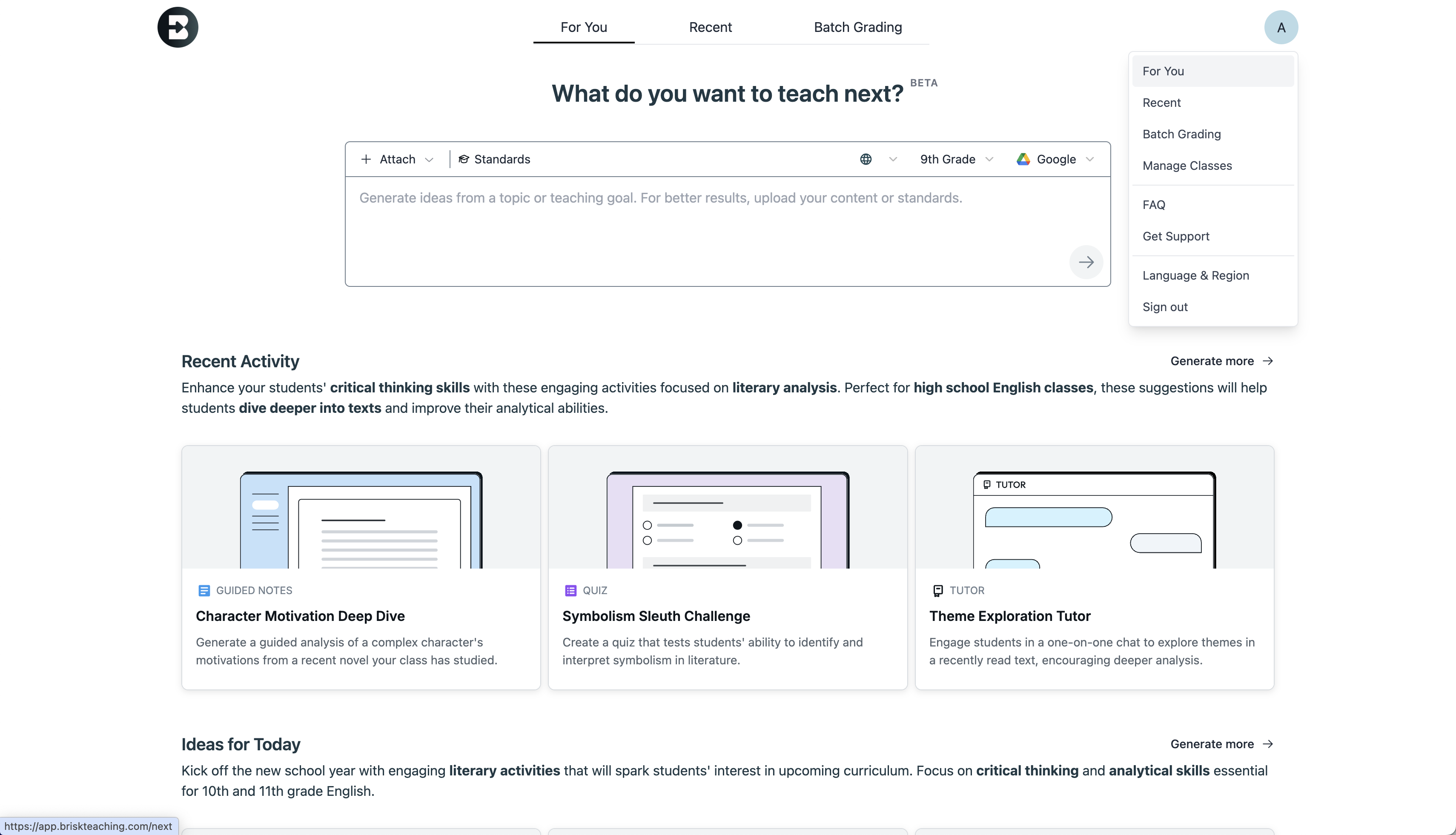Image resolution: width=1456 pixels, height=835 pixels.
Task: Click the Tutor chat icon
Action: pos(938,591)
